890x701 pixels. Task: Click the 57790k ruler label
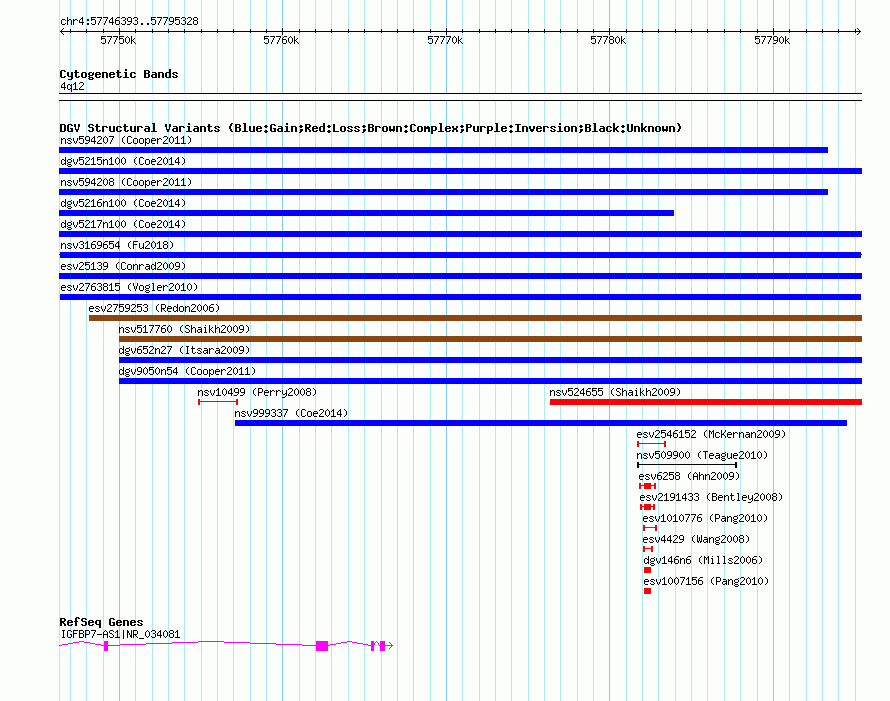[x=772, y=40]
